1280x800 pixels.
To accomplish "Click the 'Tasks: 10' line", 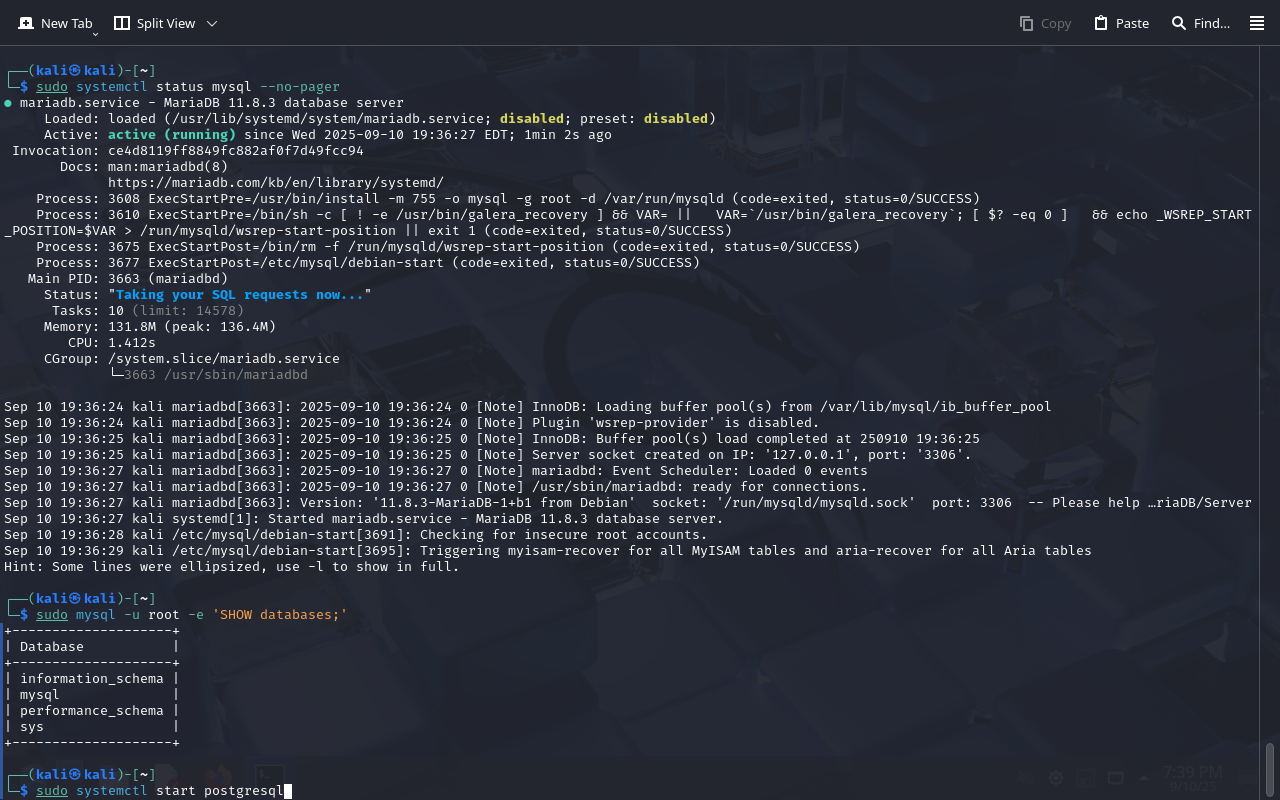I will pyautogui.click(x=148, y=310).
